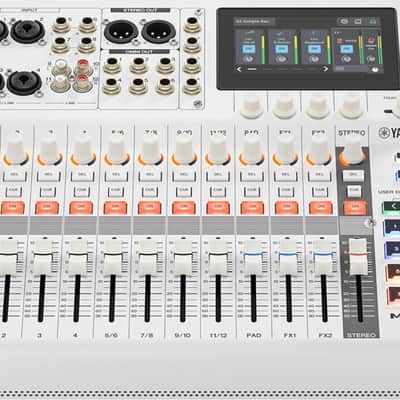The height and width of the screenshot is (400, 400).
Task: Hit the SEL key on channel 4
Action: point(82,176)
